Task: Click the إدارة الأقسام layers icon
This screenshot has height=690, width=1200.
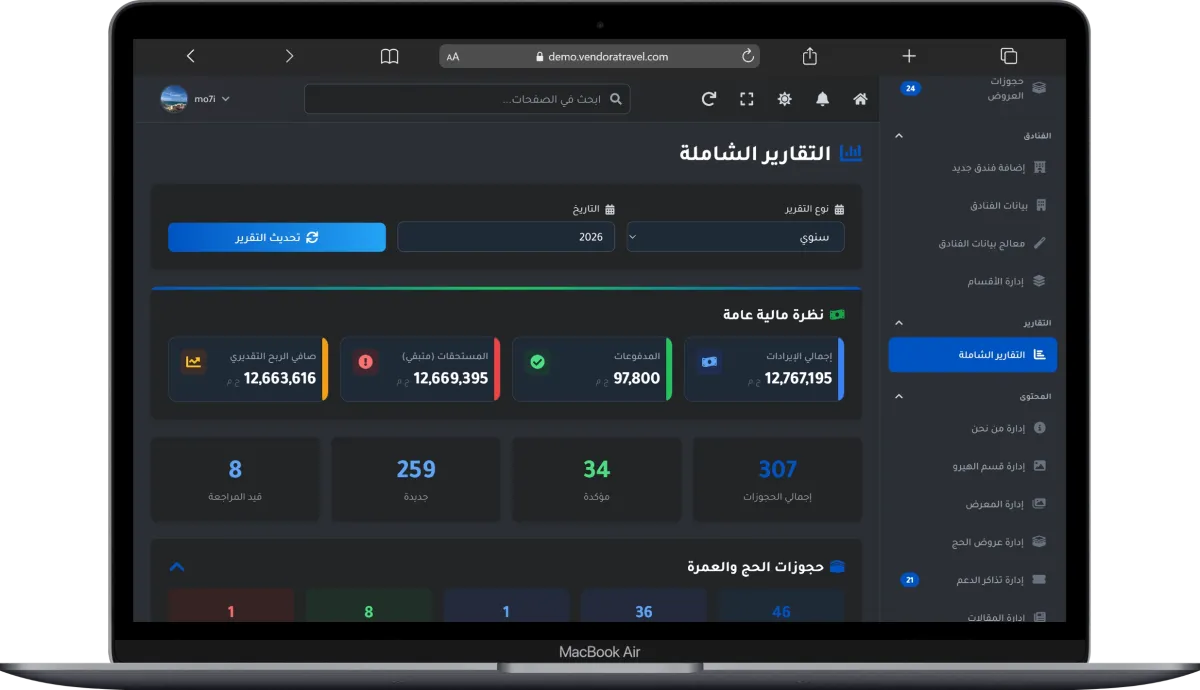Action: tap(1039, 281)
